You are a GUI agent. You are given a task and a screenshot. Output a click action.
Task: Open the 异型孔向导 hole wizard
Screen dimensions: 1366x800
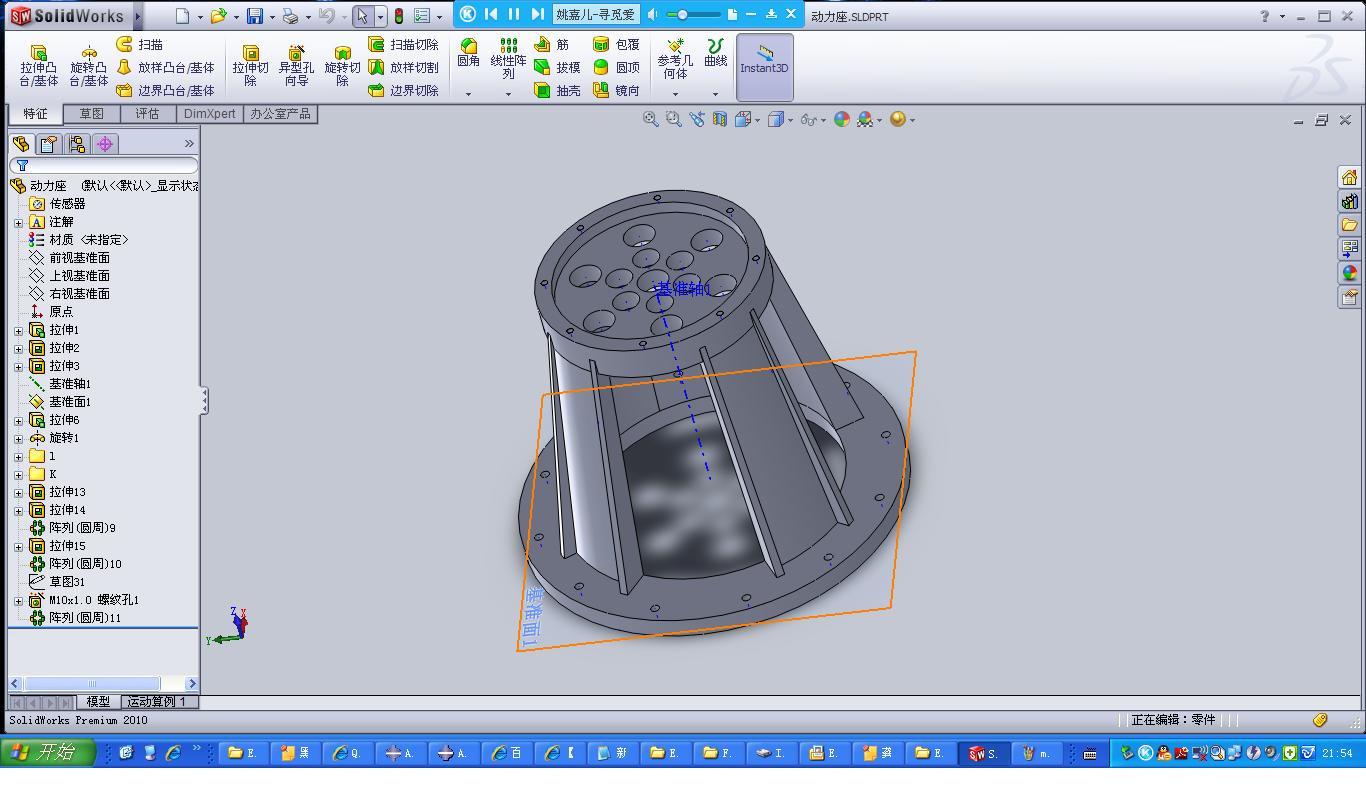tap(296, 65)
